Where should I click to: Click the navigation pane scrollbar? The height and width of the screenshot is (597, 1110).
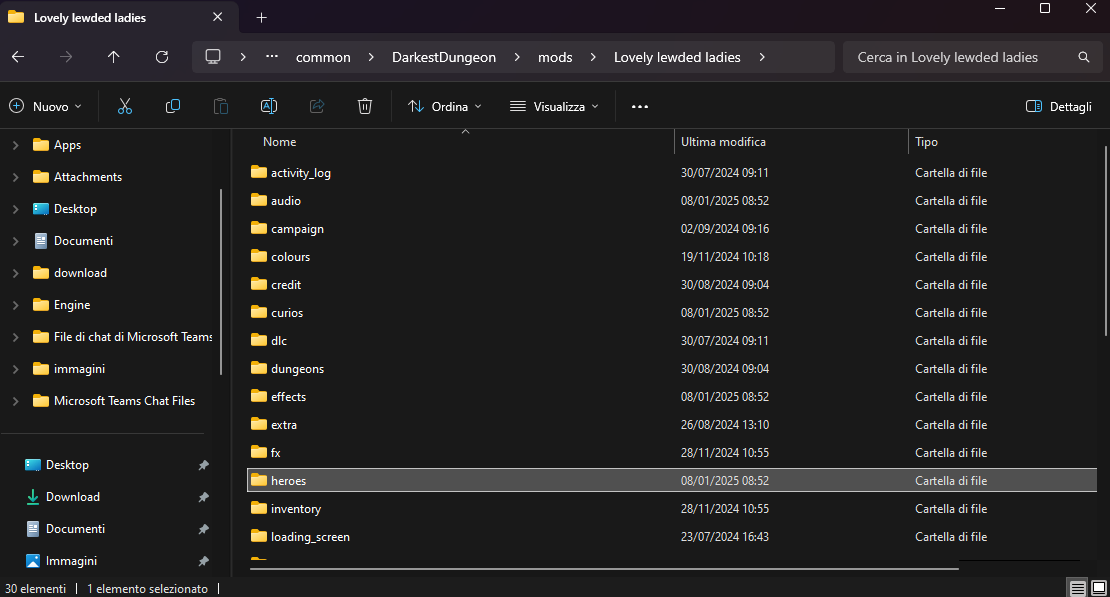[221, 281]
